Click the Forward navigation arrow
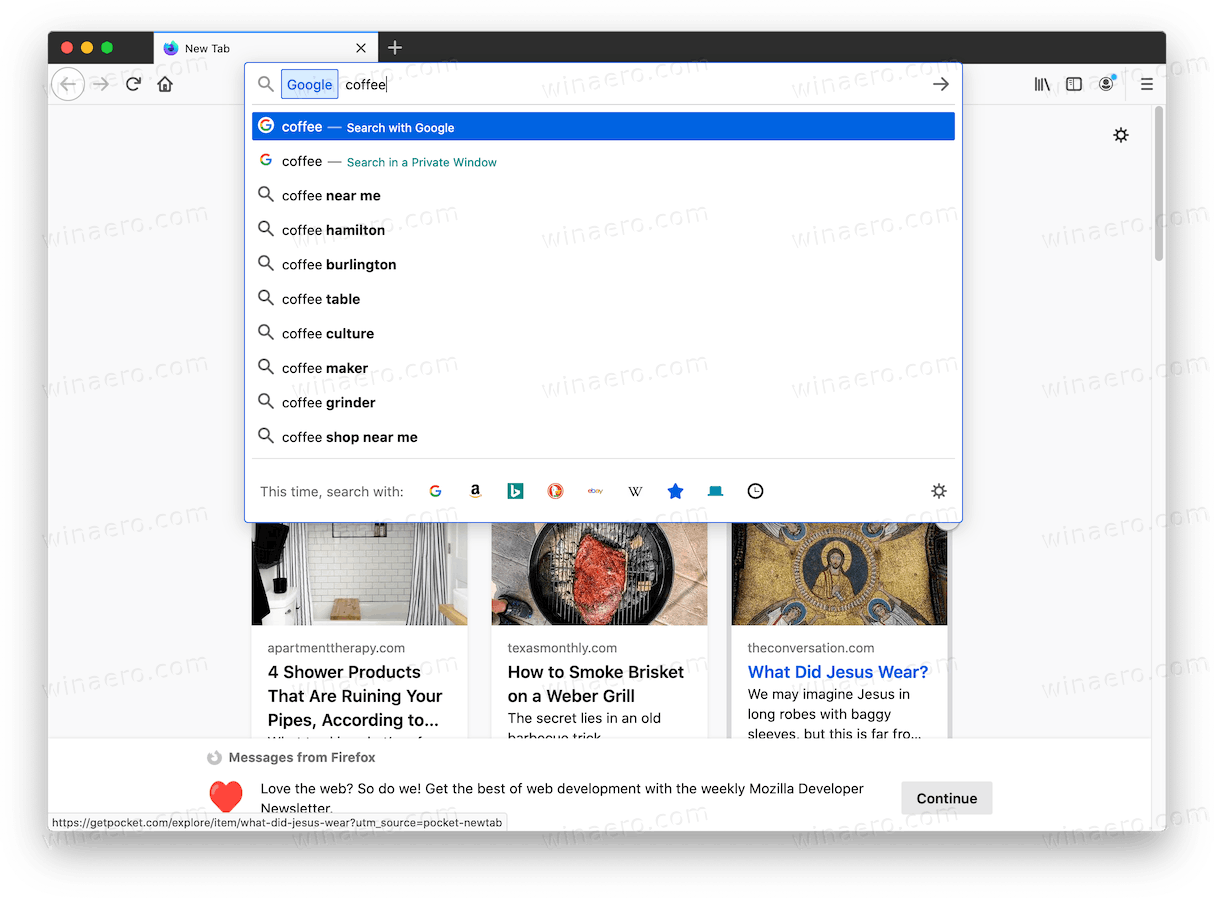 pos(101,85)
